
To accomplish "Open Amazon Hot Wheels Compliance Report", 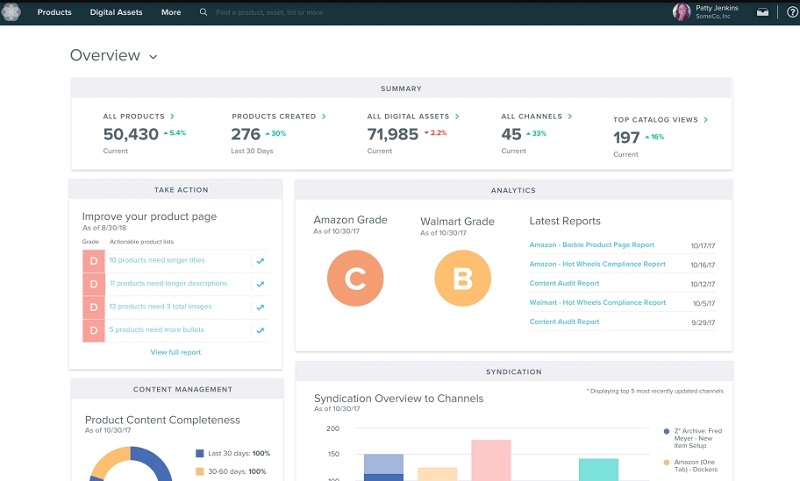I will [597, 264].
